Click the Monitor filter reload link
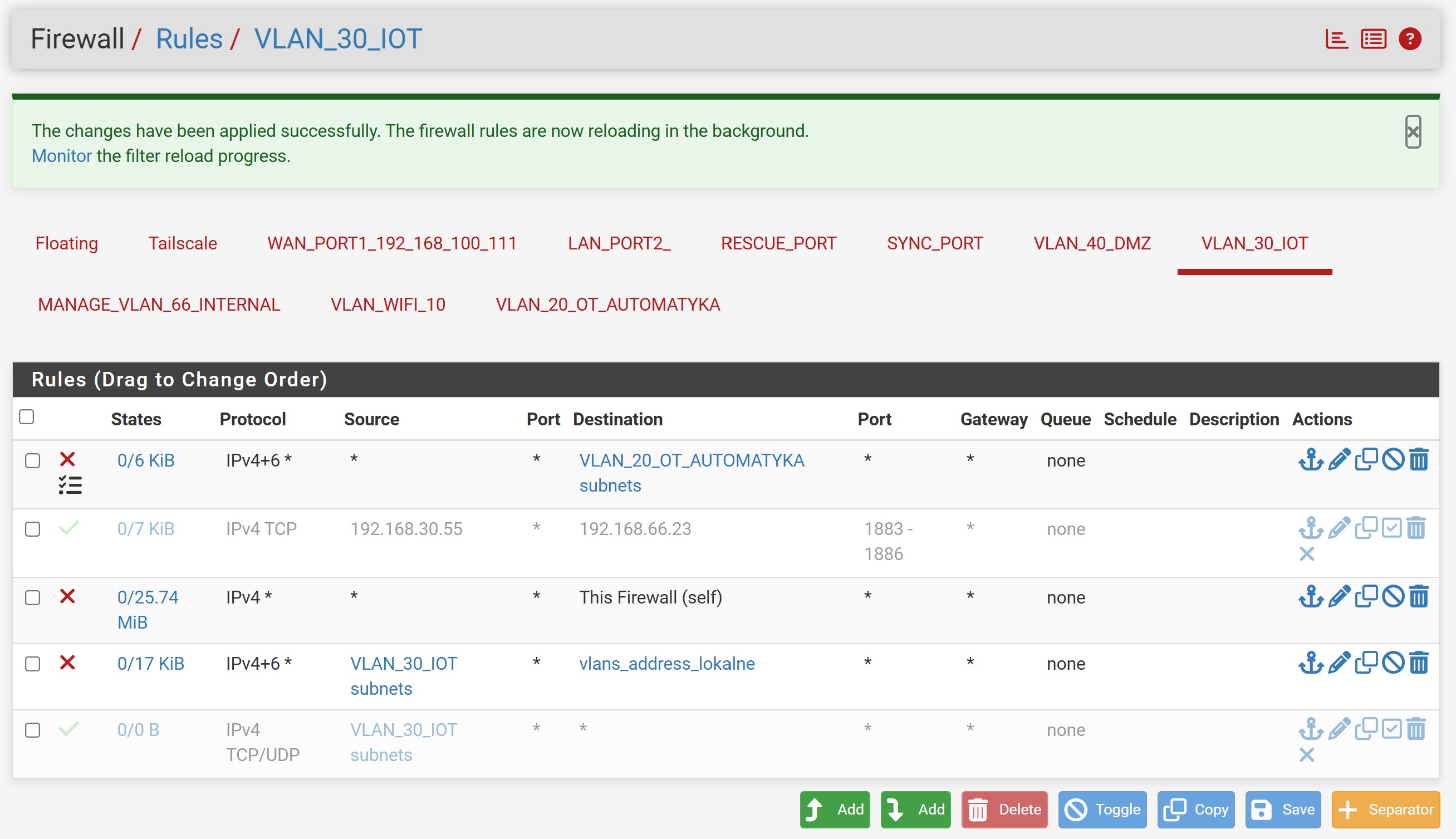Viewport: 1456px width, 839px height. [62, 156]
